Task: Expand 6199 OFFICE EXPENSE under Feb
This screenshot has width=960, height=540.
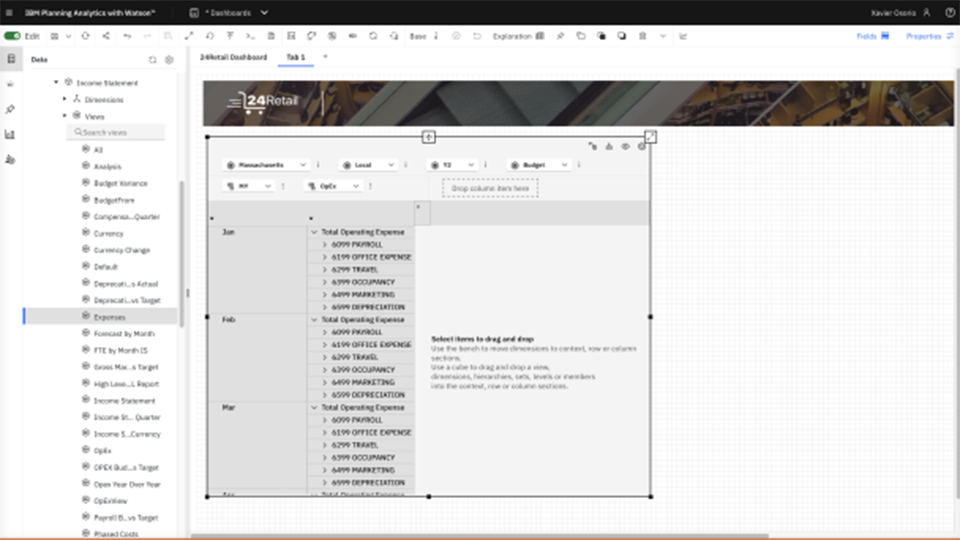Action: [325, 345]
